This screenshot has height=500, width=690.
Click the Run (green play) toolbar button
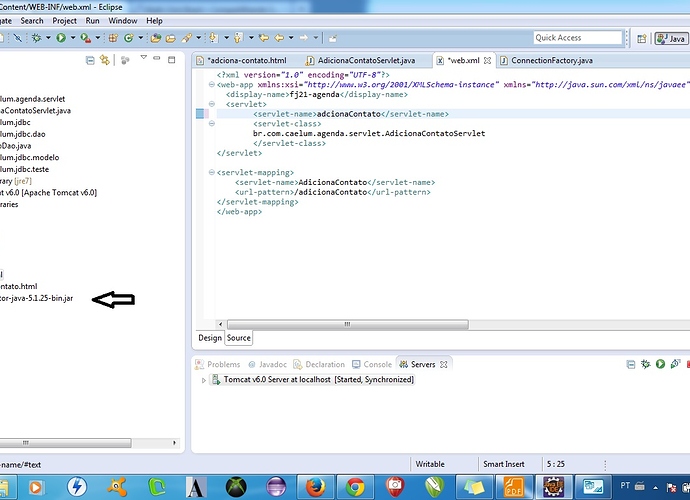click(x=60, y=38)
